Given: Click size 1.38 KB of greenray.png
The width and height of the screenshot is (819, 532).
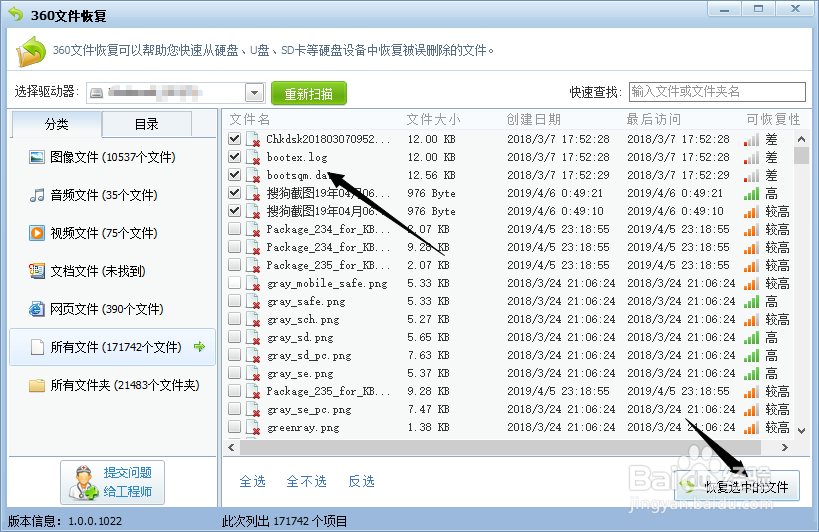Looking at the screenshot, I should (429, 428).
